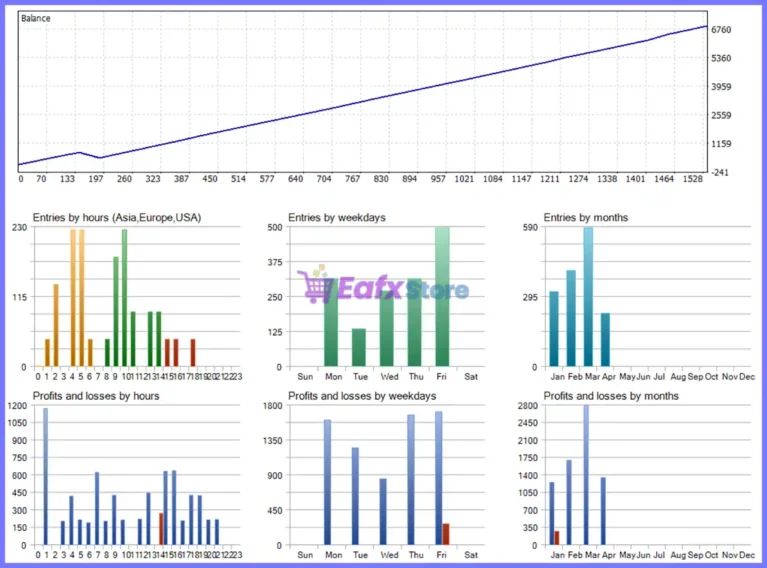Select Apr bar in Entries by months
The image size is (767, 568).
(605, 340)
